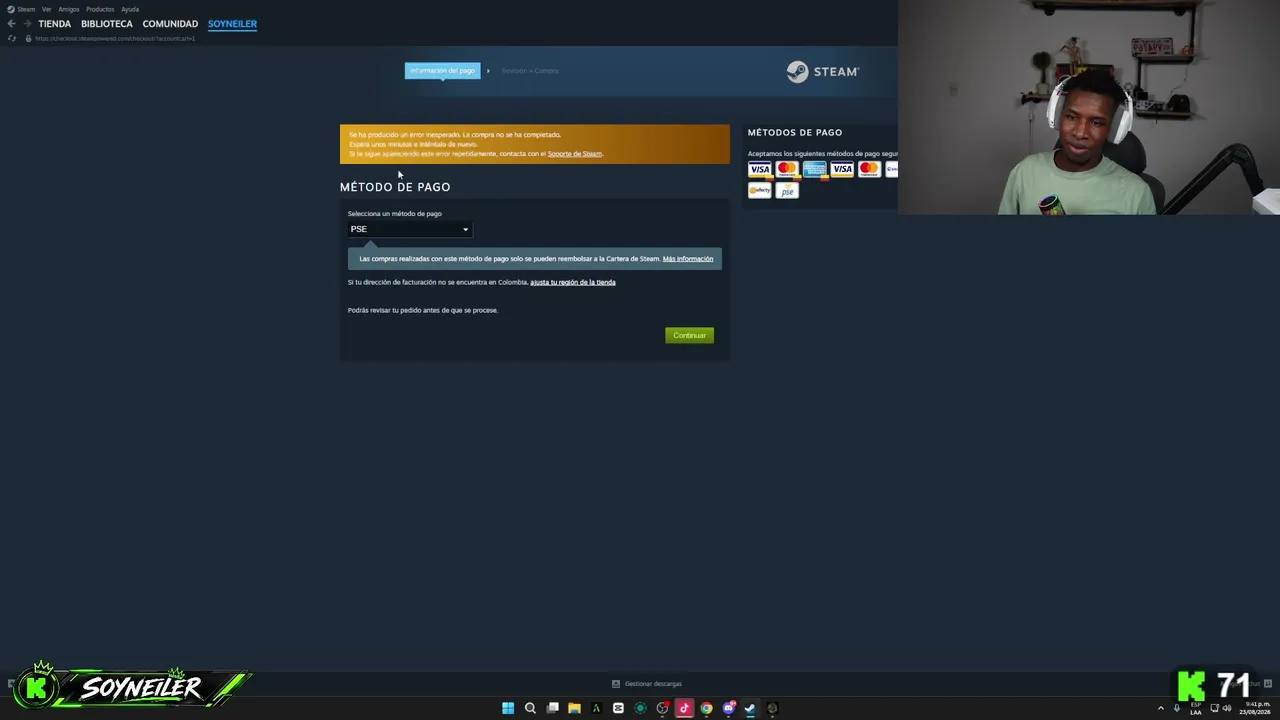
Task: Click Gestionar descargas in the bottom bar
Action: [653, 684]
